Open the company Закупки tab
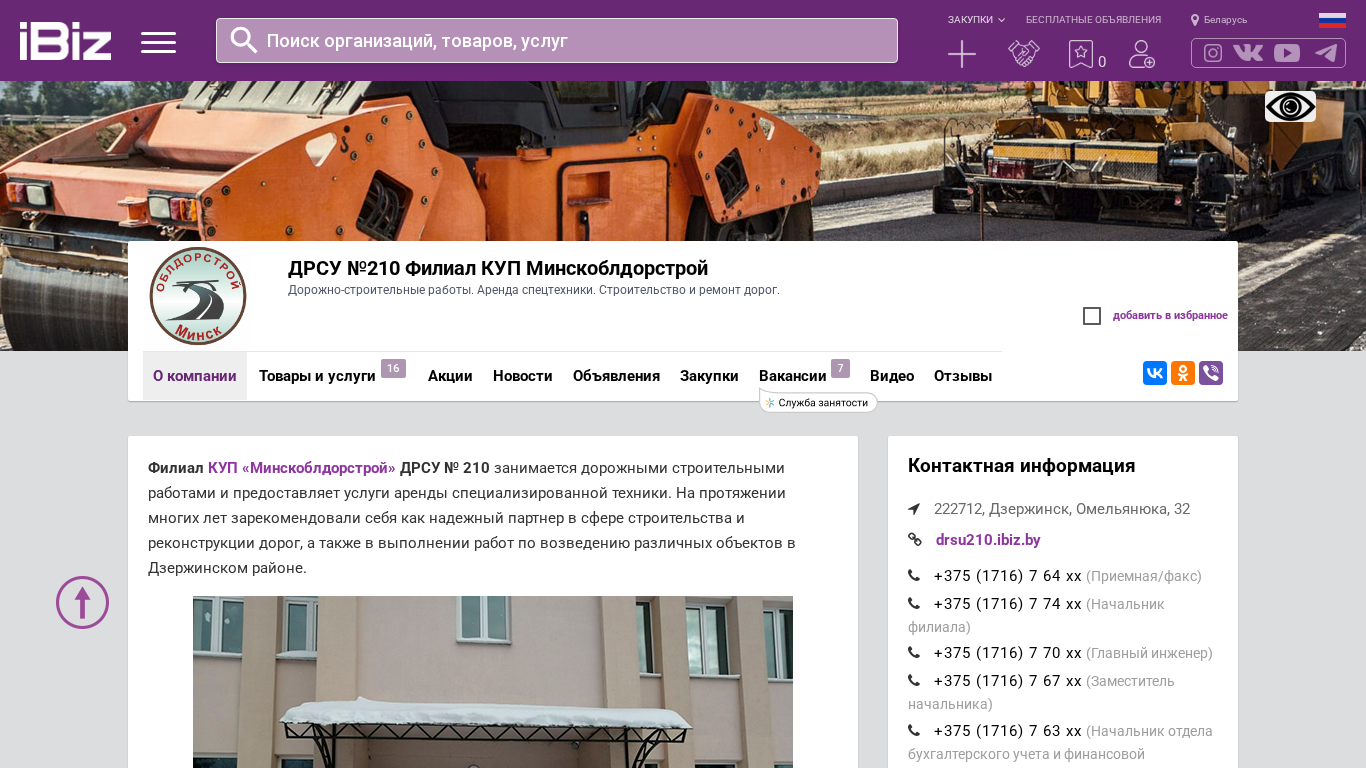1366x768 pixels. [709, 376]
